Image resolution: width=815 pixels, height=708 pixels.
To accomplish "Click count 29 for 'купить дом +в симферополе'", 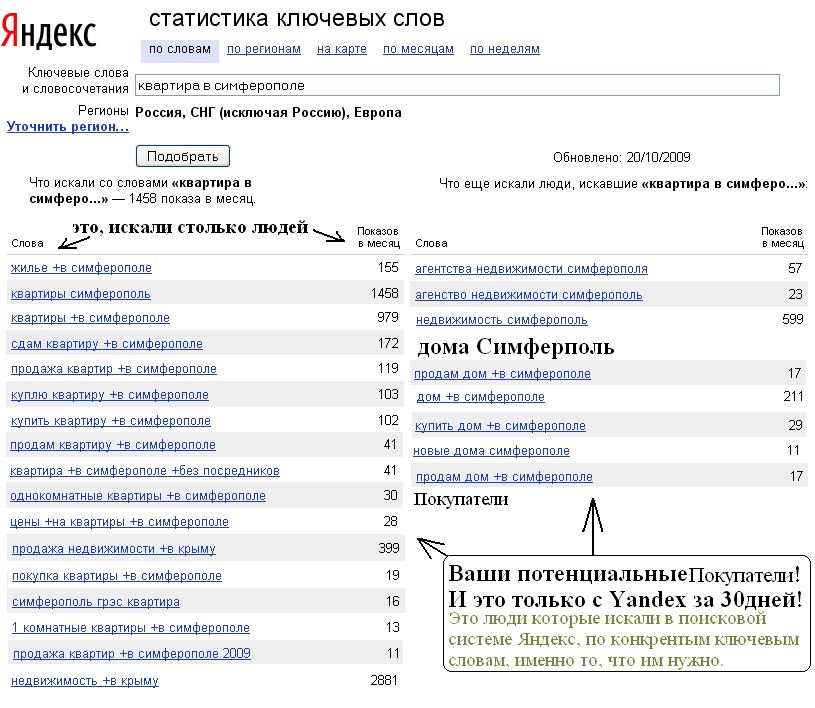I will pyautogui.click(x=795, y=426).
